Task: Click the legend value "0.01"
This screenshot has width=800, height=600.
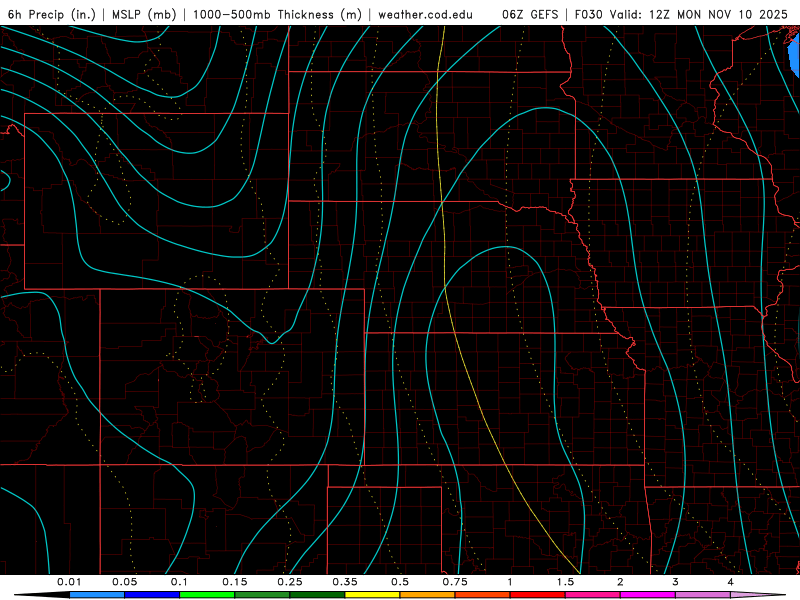Action: [69, 582]
